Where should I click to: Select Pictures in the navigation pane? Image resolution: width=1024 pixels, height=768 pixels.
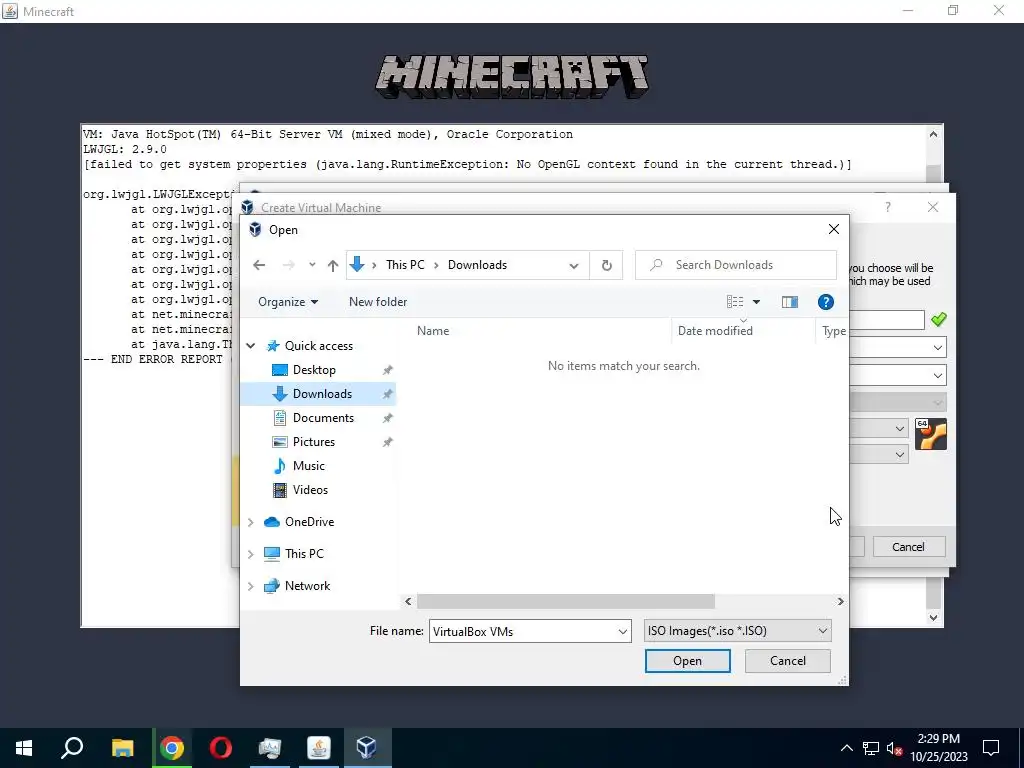pyautogui.click(x=313, y=441)
